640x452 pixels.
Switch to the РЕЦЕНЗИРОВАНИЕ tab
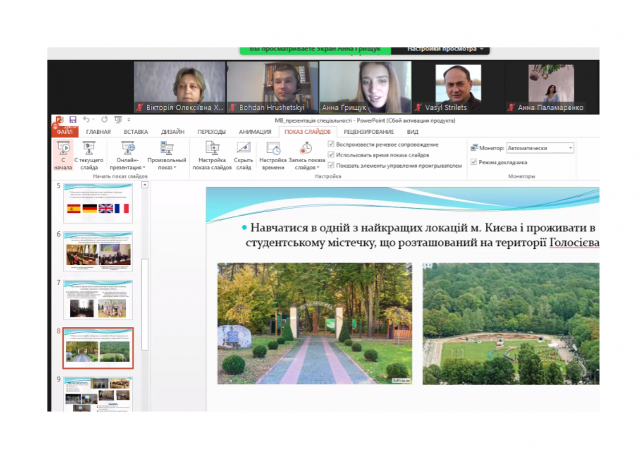coord(369,131)
